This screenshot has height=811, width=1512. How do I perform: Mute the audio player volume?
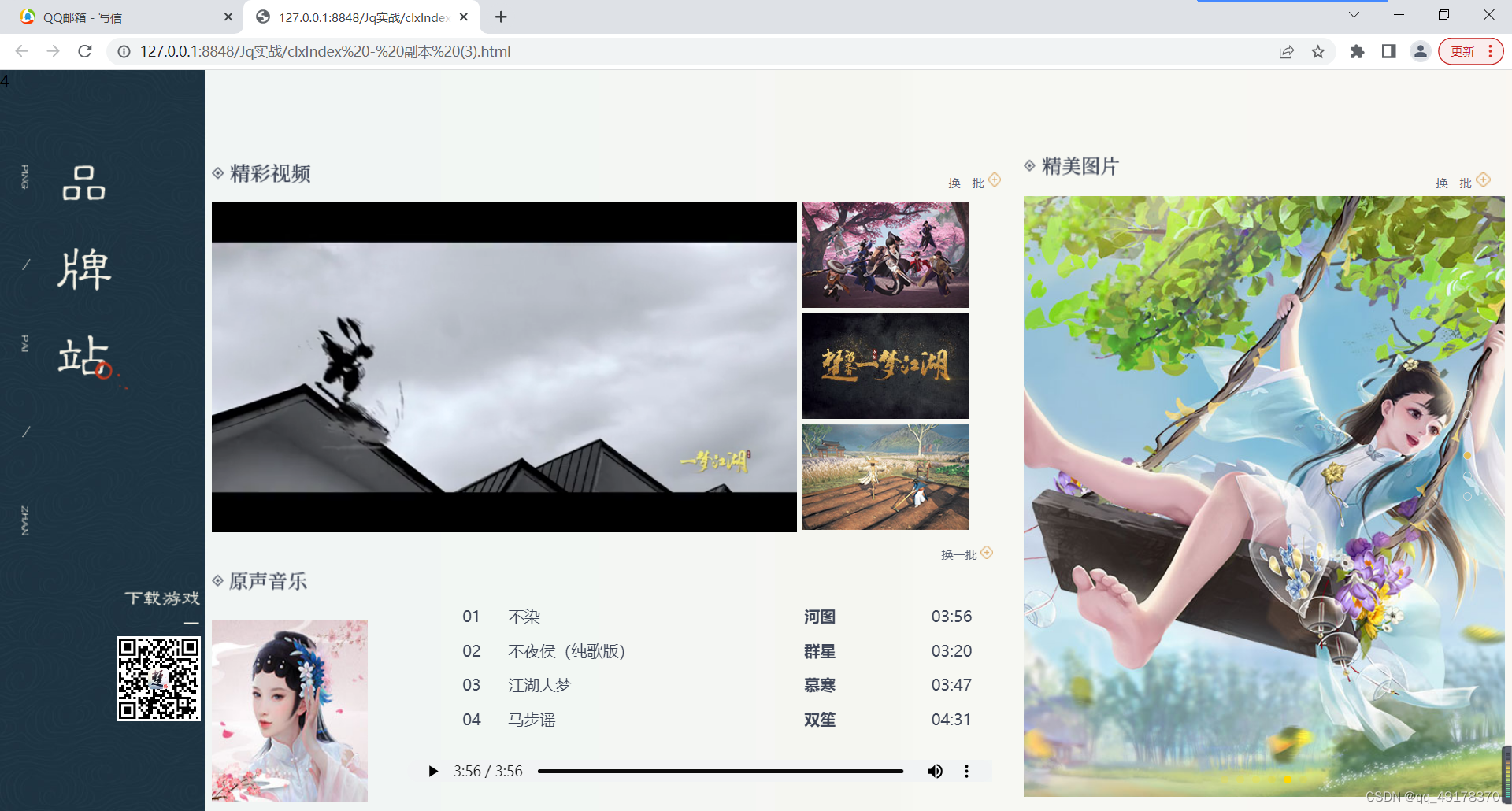click(x=935, y=771)
